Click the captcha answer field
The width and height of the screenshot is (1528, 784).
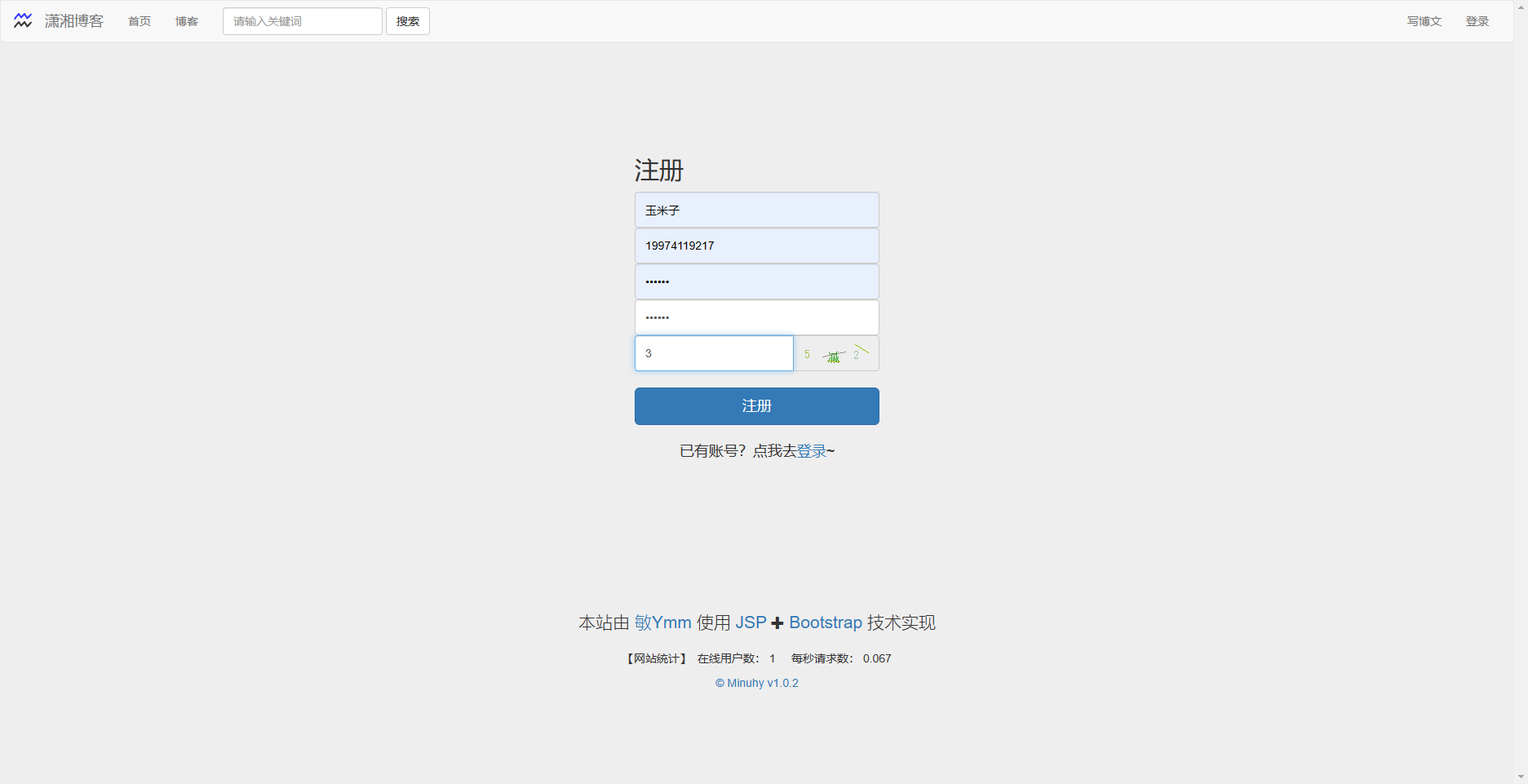(714, 353)
